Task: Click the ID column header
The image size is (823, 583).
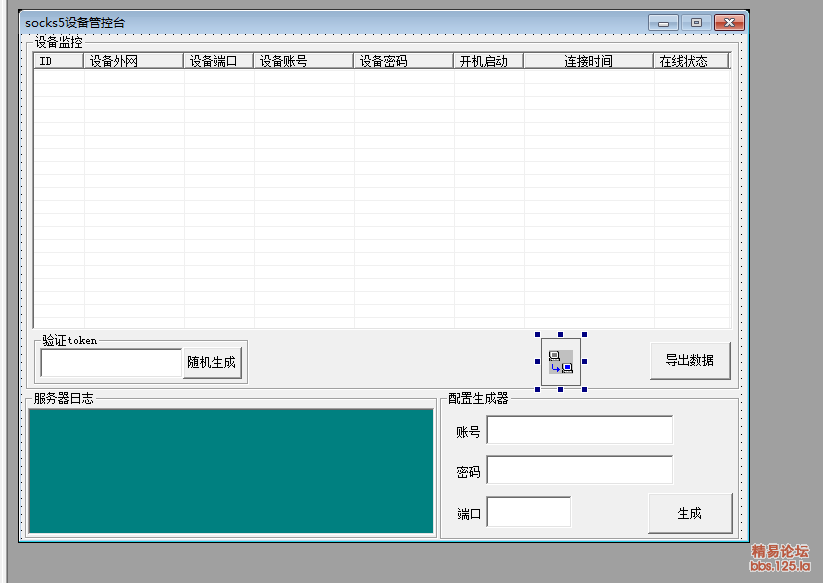Action: click(x=58, y=61)
